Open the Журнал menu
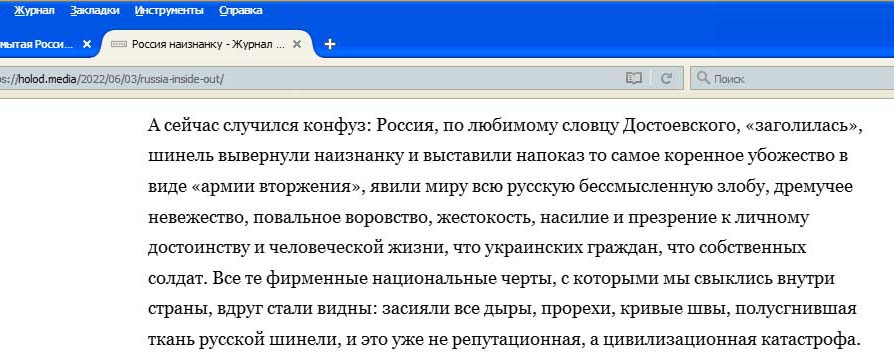 [34, 10]
